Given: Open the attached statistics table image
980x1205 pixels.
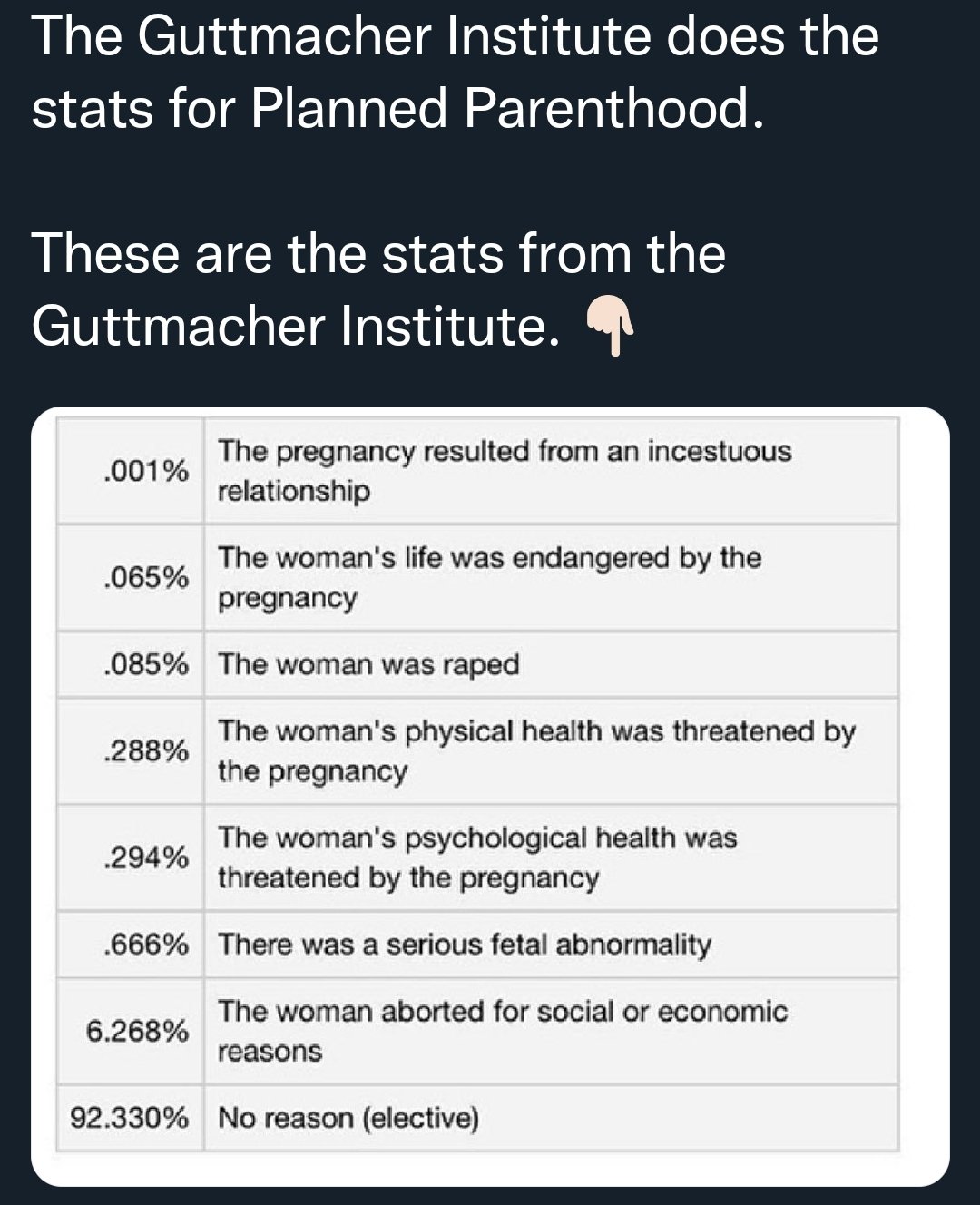Looking at the screenshot, I should coord(490,797).
